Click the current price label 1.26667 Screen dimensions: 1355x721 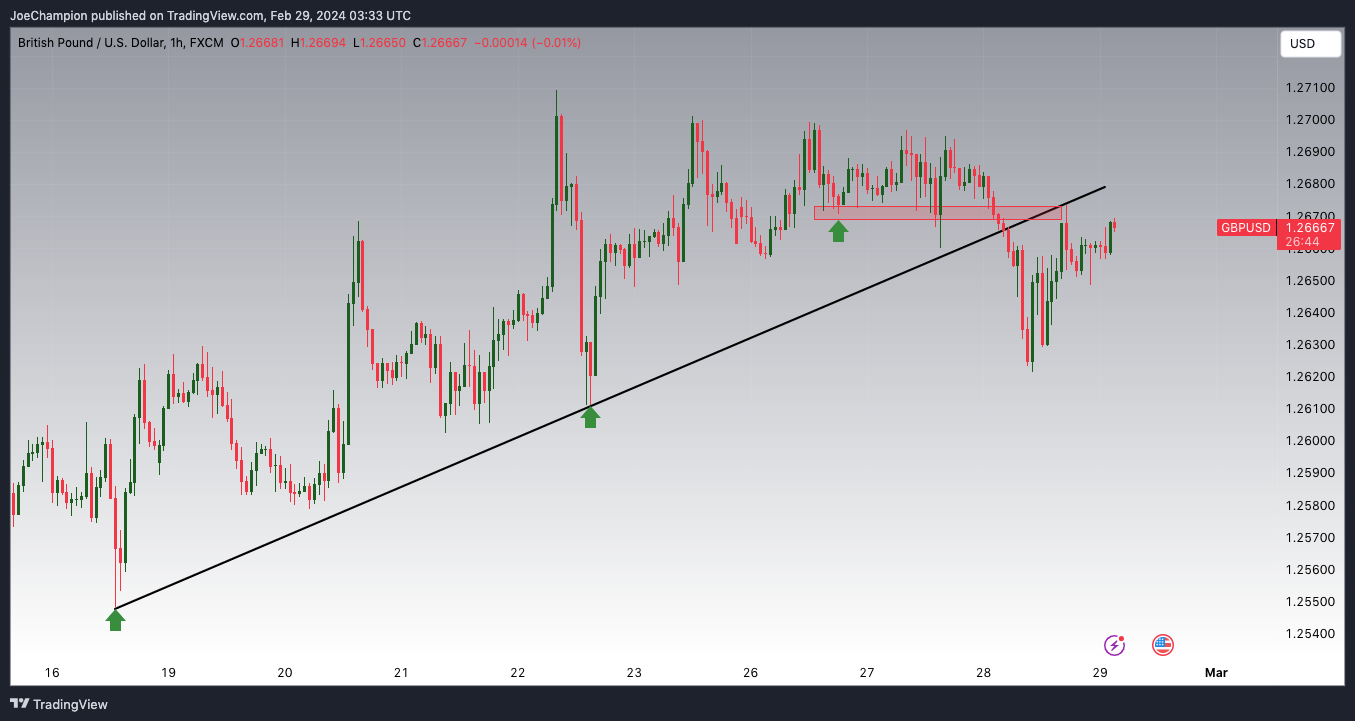point(1309,228)
